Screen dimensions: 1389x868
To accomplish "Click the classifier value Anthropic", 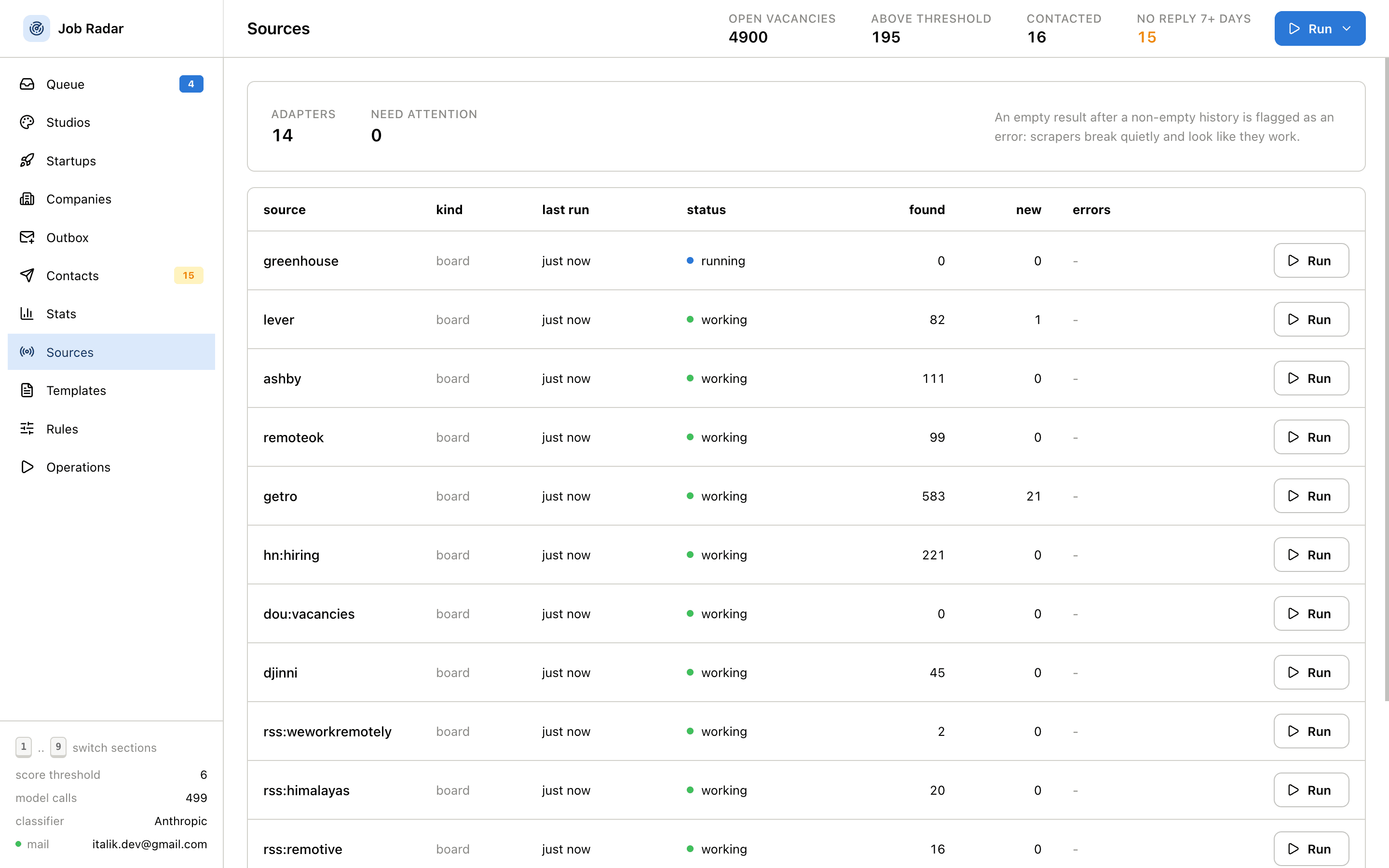I will click(x=181, y=821).
